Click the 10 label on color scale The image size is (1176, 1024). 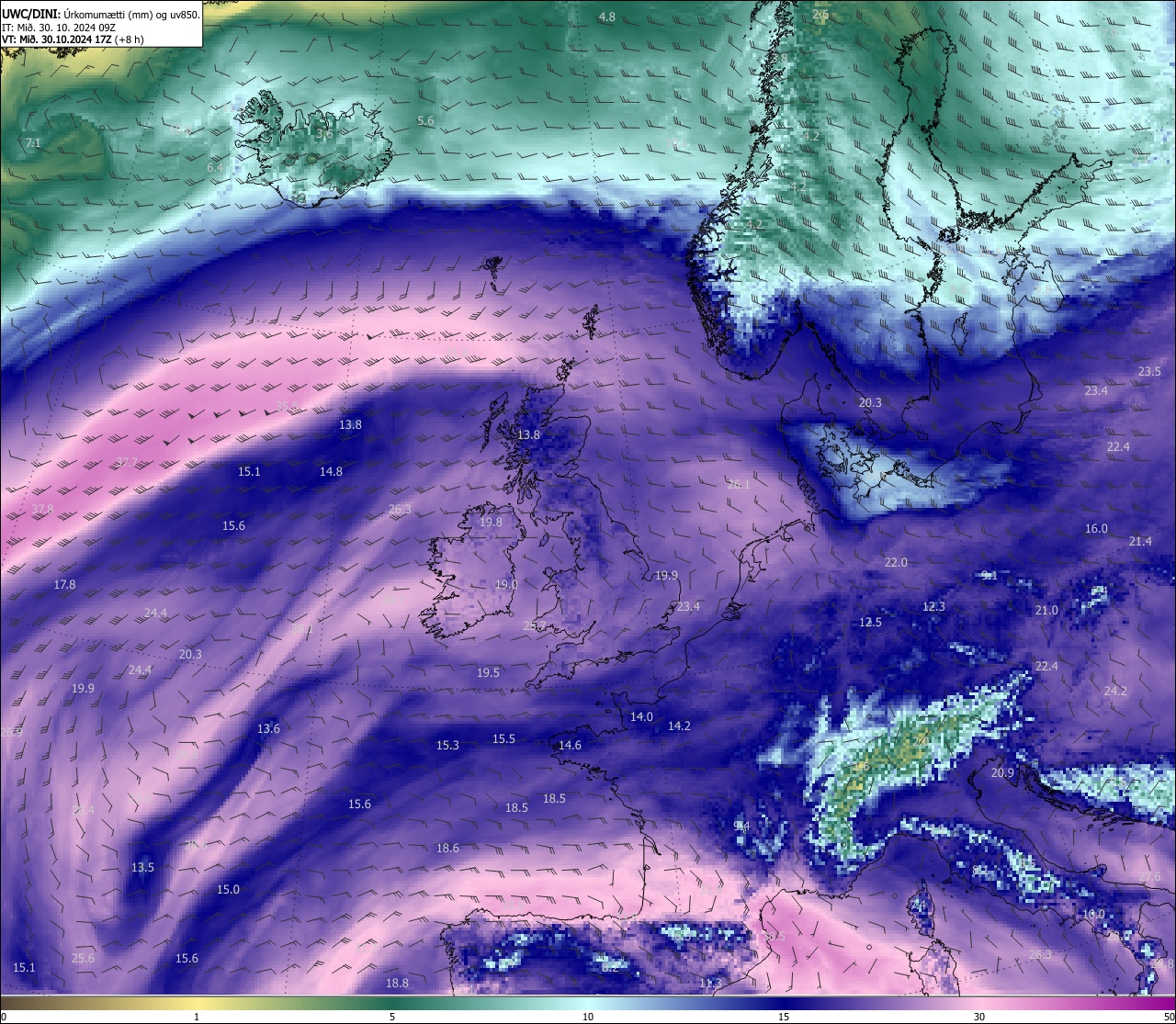click(588, 1017)
